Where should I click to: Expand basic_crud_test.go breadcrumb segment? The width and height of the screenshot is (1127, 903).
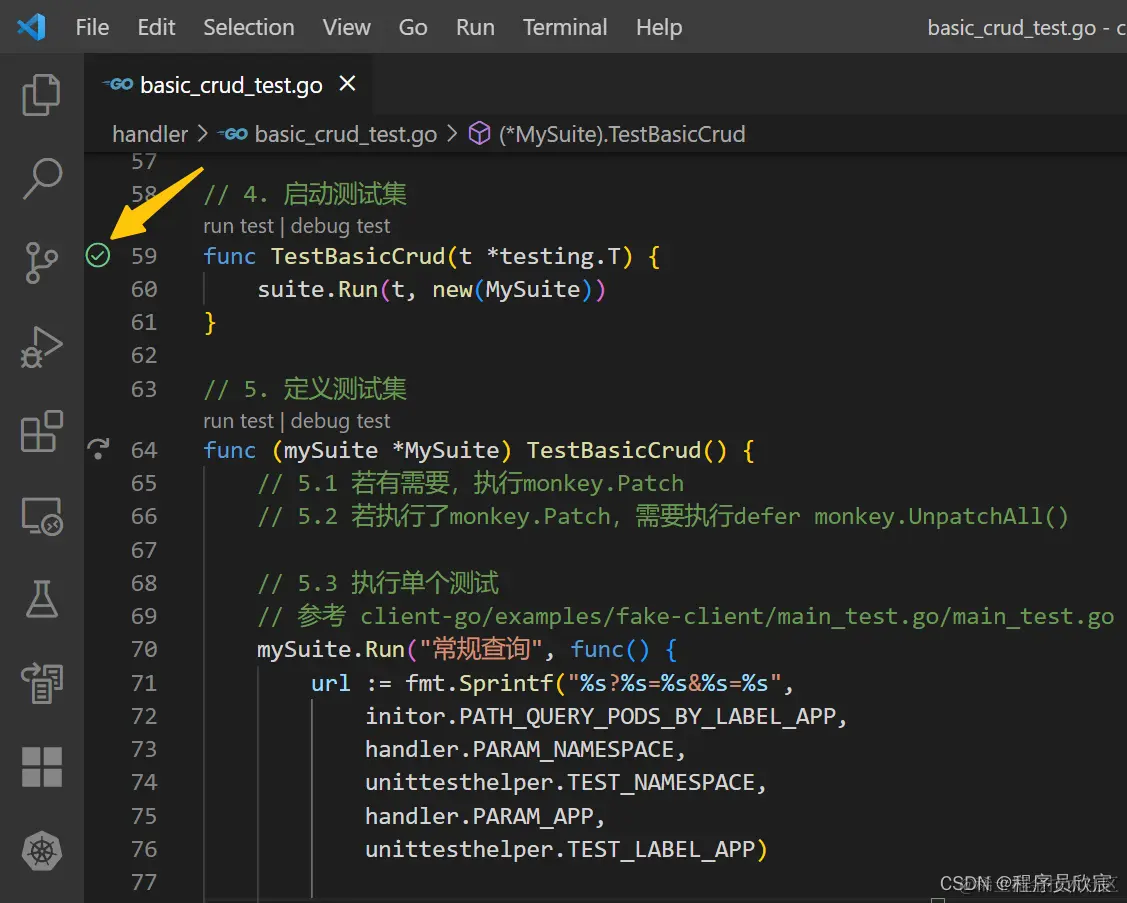346,134
